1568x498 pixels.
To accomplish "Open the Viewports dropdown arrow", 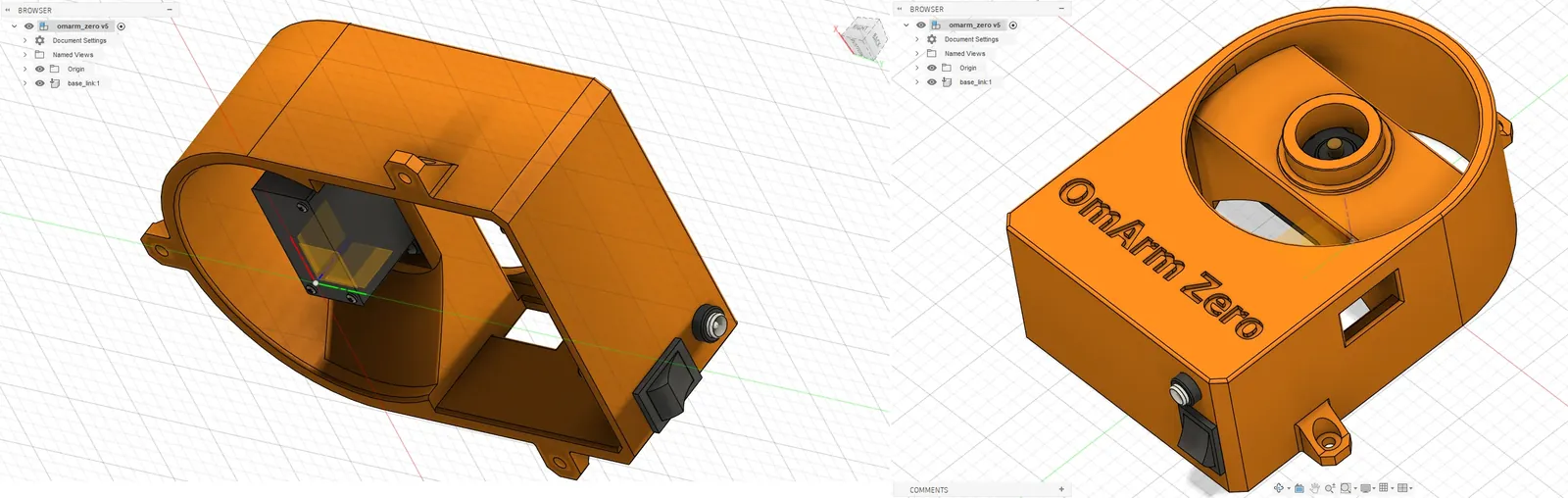I will point(1411,488).
